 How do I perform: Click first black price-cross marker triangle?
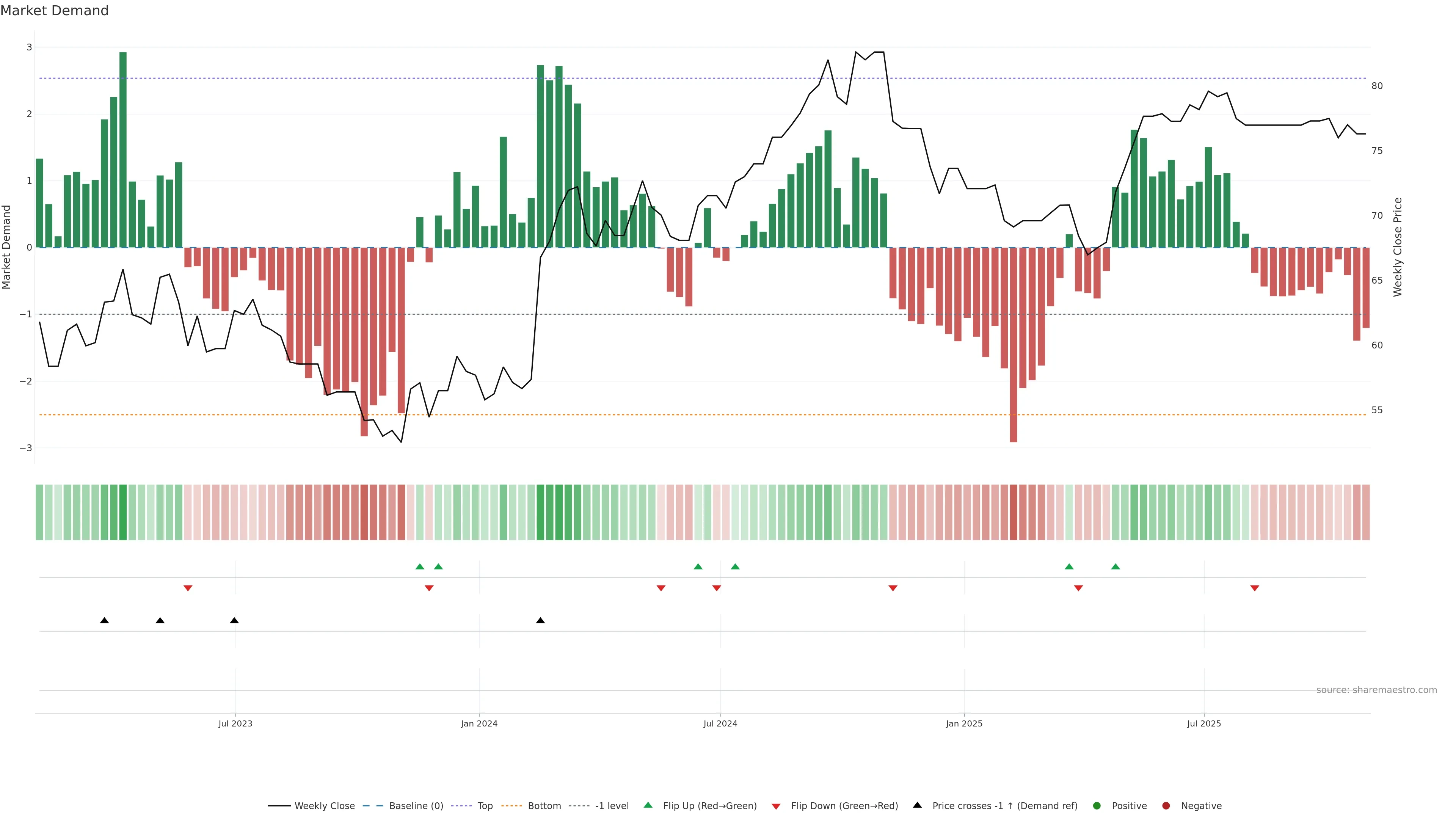105,621
